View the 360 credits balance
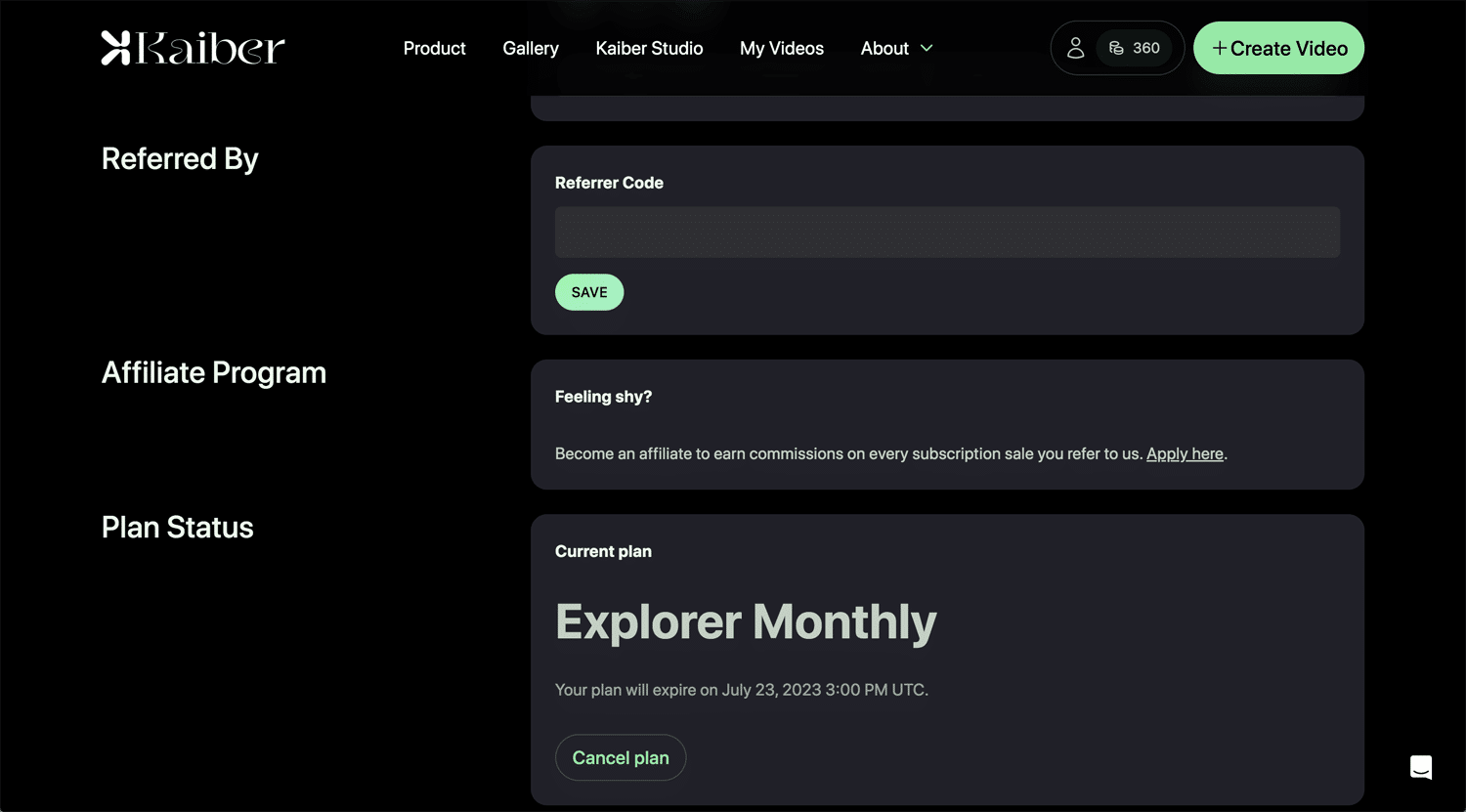This screenshot has width=1466, height=812. 1134,48
